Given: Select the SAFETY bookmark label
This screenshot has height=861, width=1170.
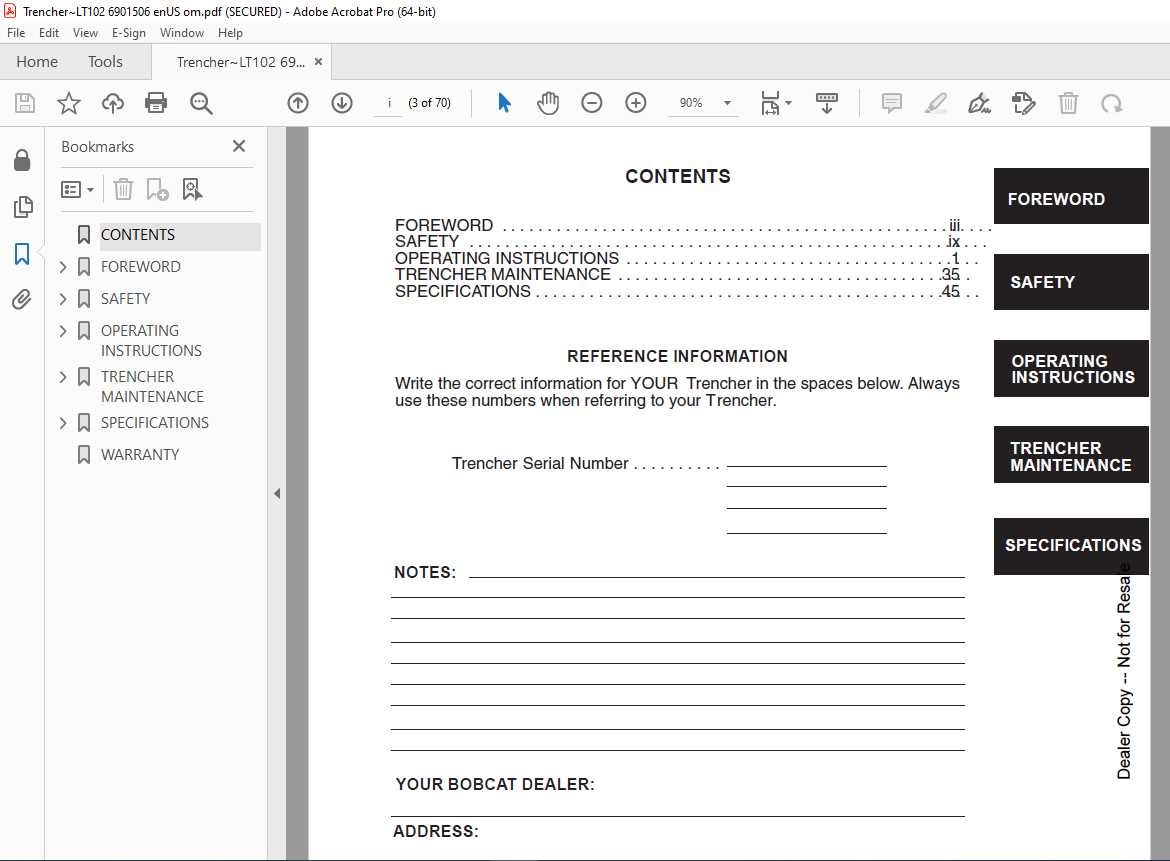Looking at the screenshot, I should click(x=125, y=299).
